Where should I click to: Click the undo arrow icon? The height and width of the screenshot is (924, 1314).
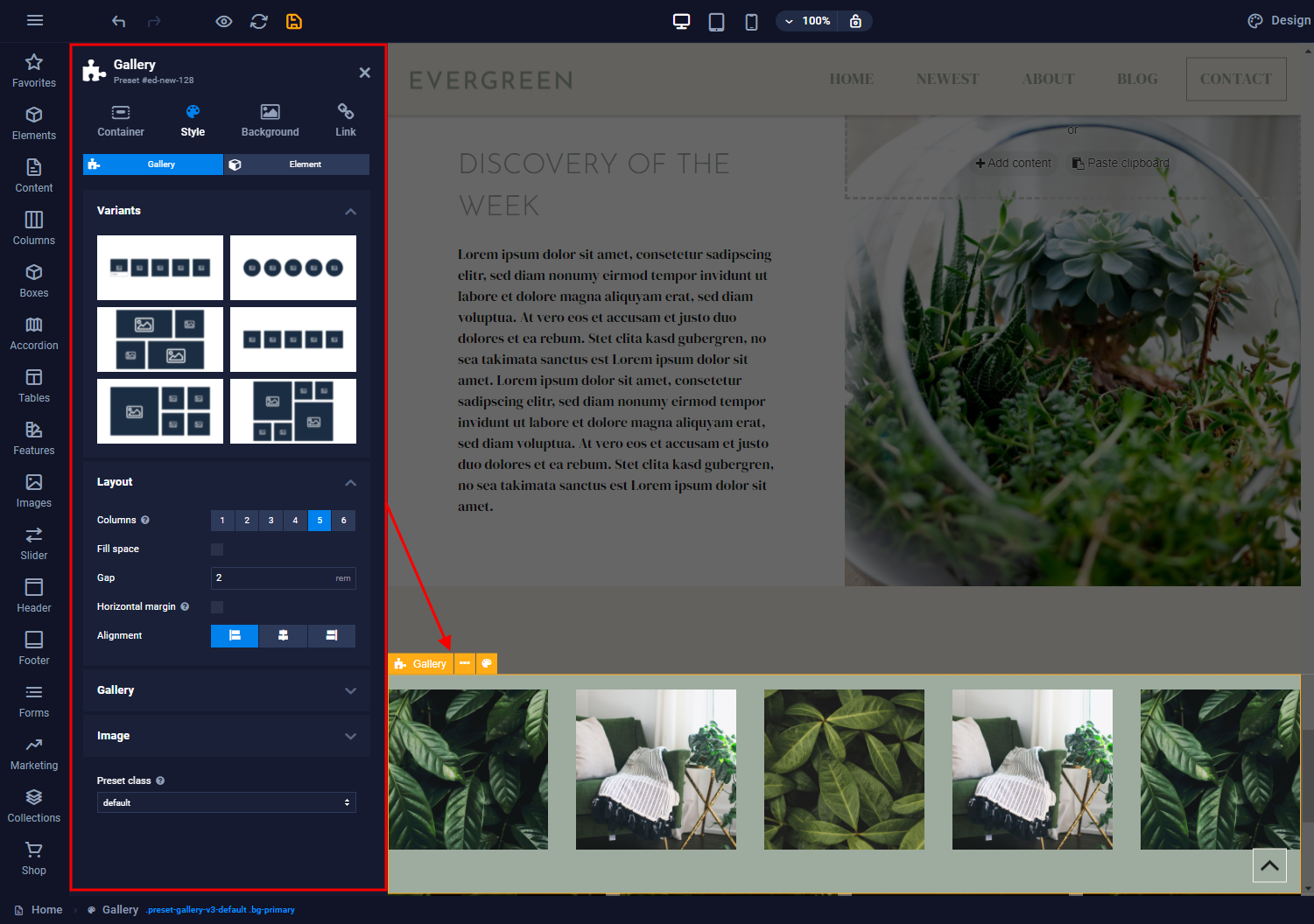coord(119,21)
